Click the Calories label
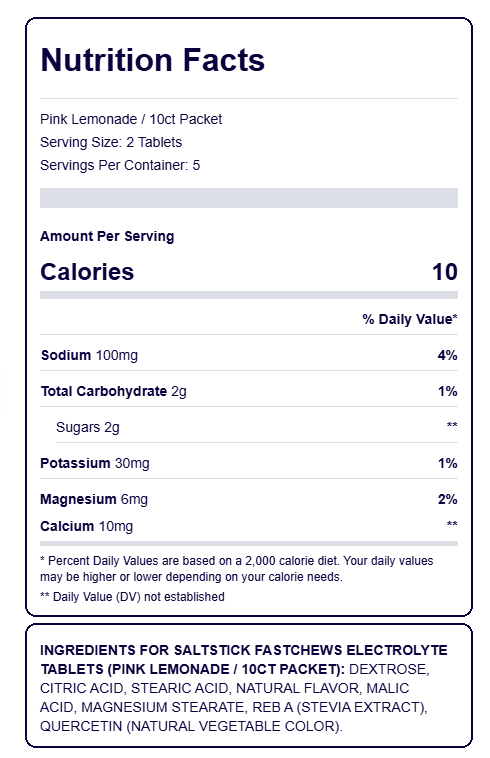490x758 pixels. 87,272
